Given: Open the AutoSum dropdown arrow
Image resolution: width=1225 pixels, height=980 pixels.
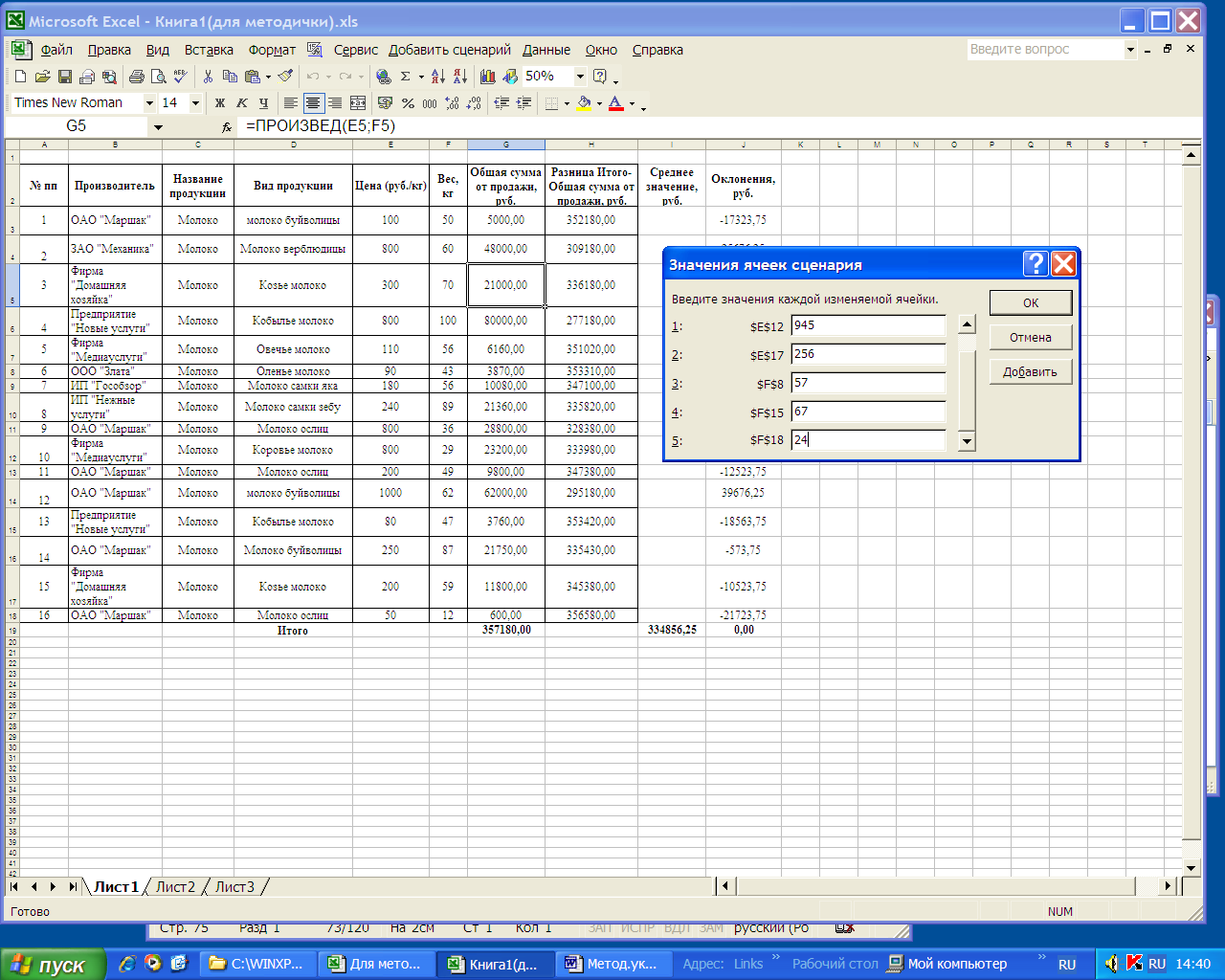Looking at the screenshot, I should tap(421, 77).
